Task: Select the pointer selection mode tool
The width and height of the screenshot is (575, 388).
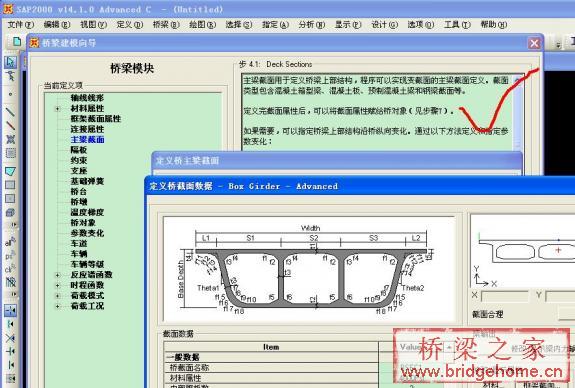Action: coord(10,62)
